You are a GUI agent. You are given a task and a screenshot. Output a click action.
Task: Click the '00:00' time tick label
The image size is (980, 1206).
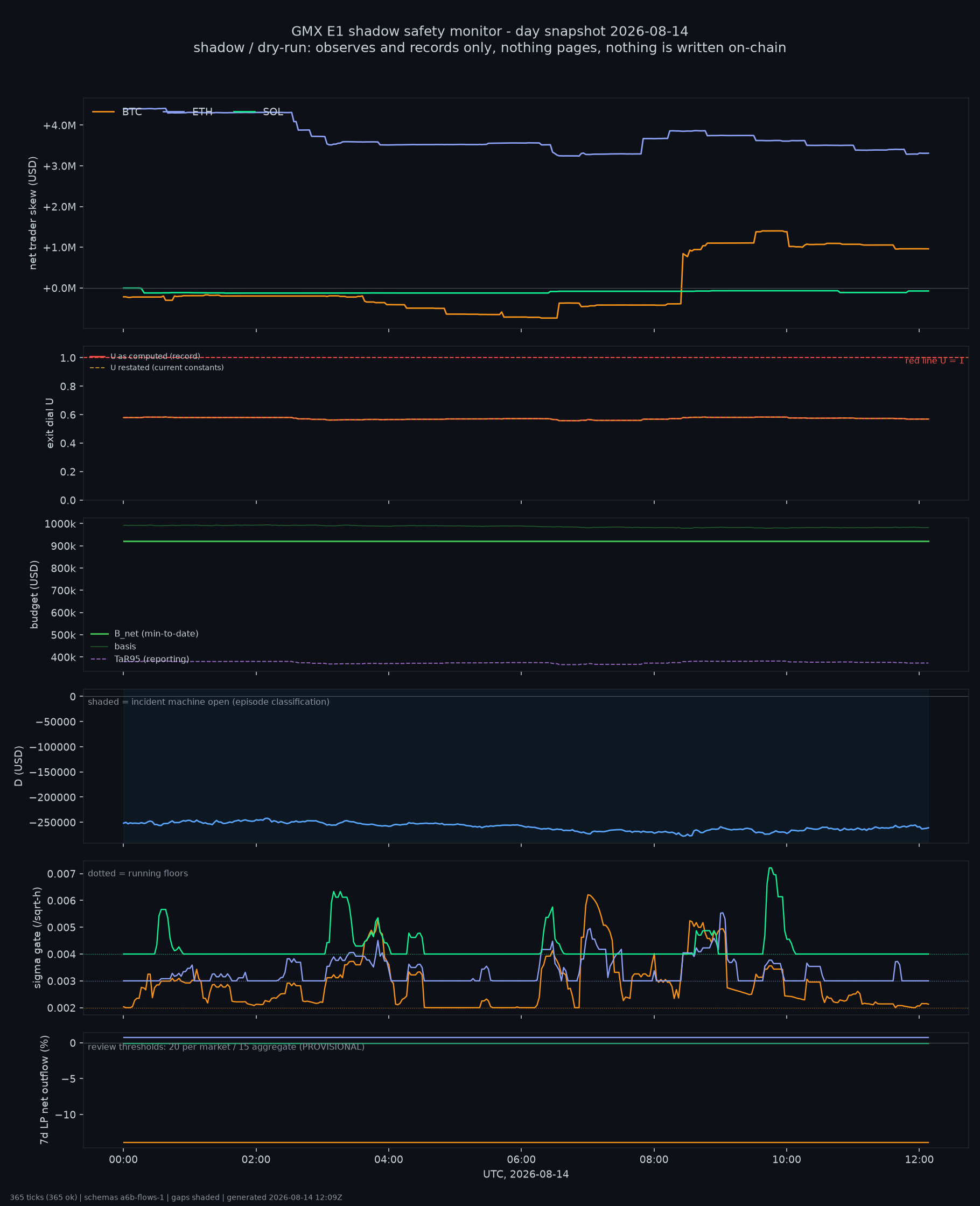coord(124,1160)
